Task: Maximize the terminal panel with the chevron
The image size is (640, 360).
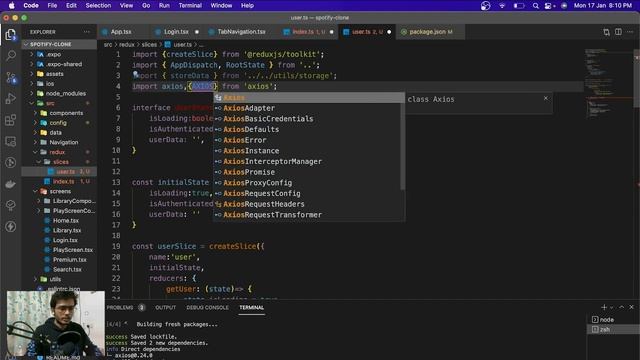Action: click(622, 307)
